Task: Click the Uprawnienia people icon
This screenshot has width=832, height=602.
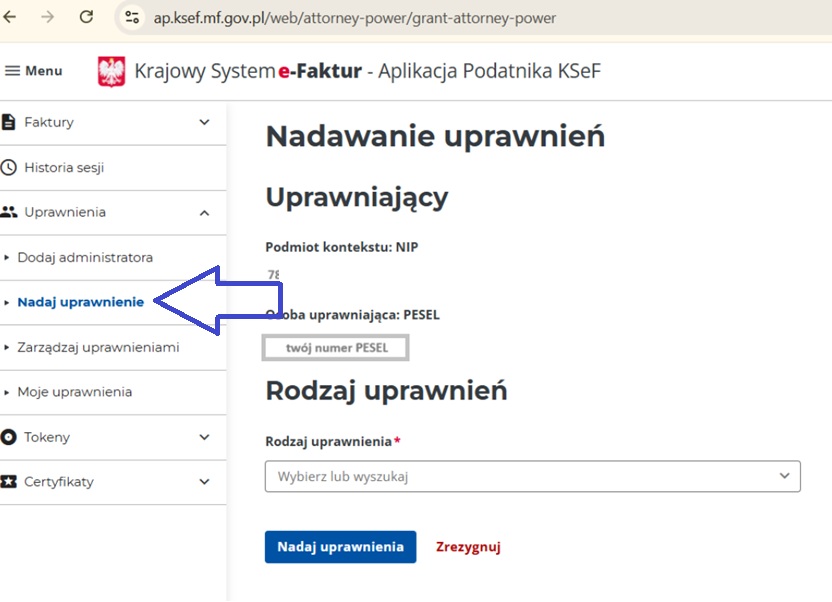Action: point(9,212)
